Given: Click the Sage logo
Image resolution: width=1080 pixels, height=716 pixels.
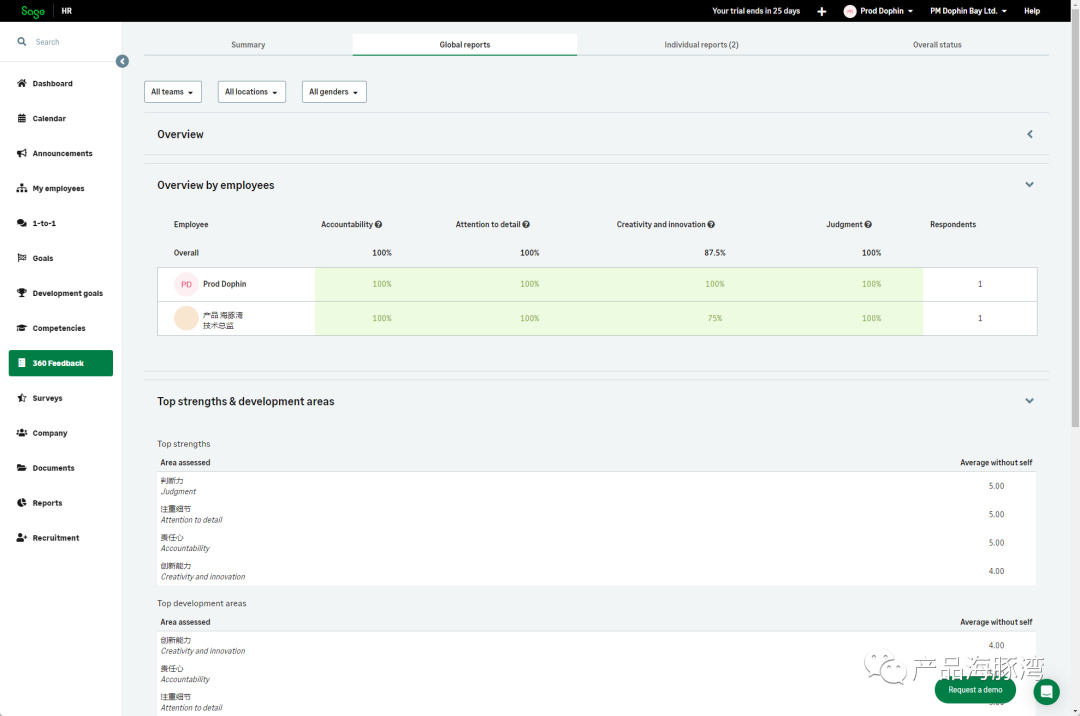Looking at the screenshot, I should 32,11.
